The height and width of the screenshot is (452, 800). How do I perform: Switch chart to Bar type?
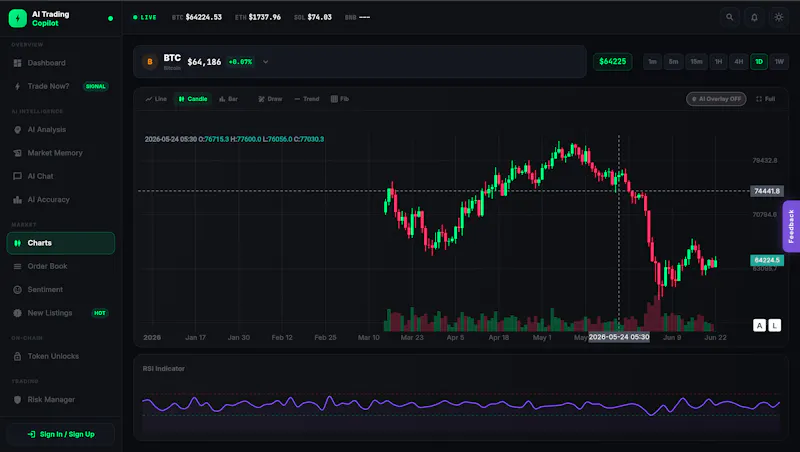click(x=229, y=99)
